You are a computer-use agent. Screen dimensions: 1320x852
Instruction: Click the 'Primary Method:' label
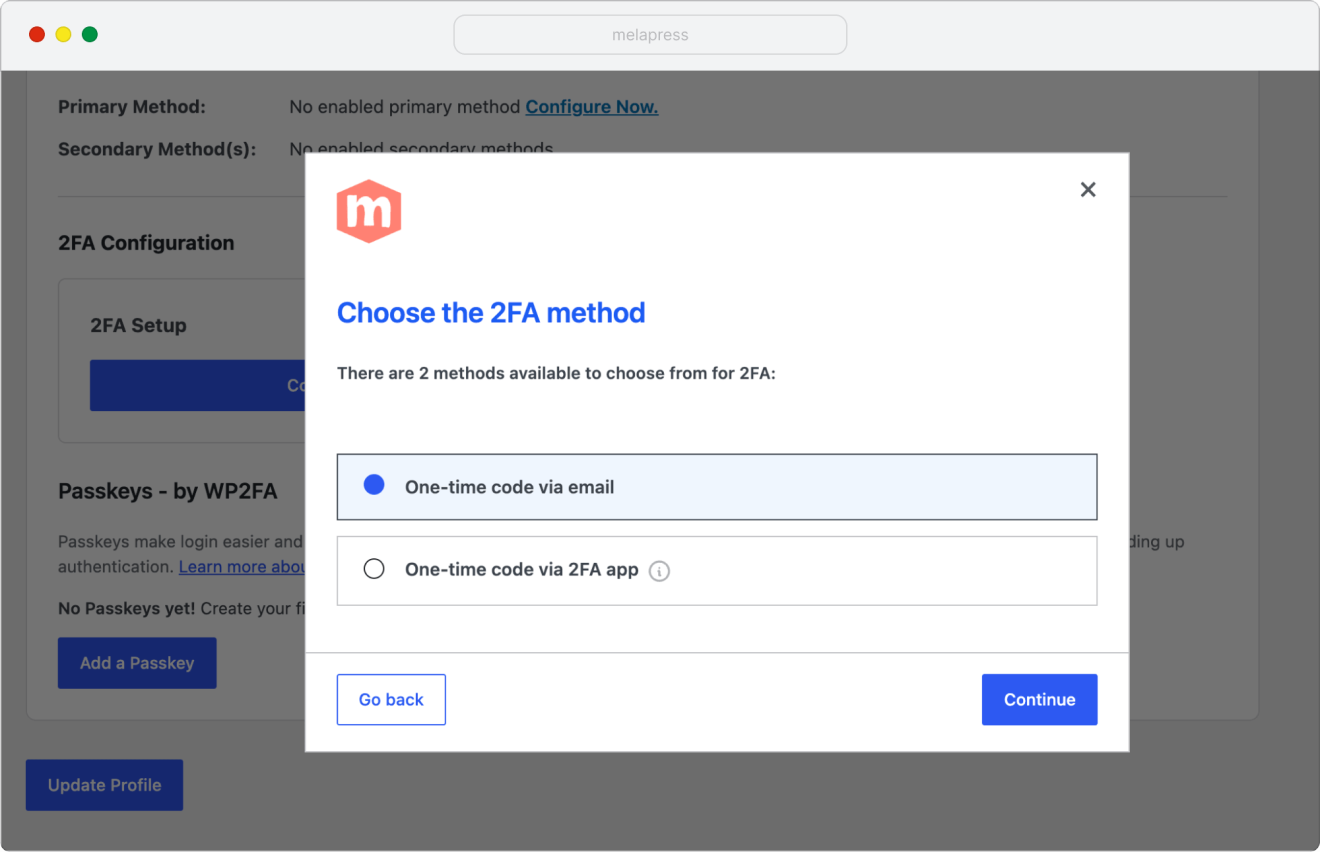click(x=132, y=107)
